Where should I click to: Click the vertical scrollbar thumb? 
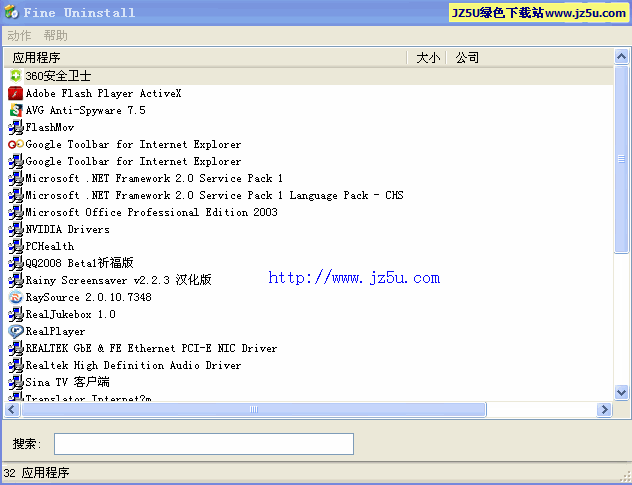621,159
